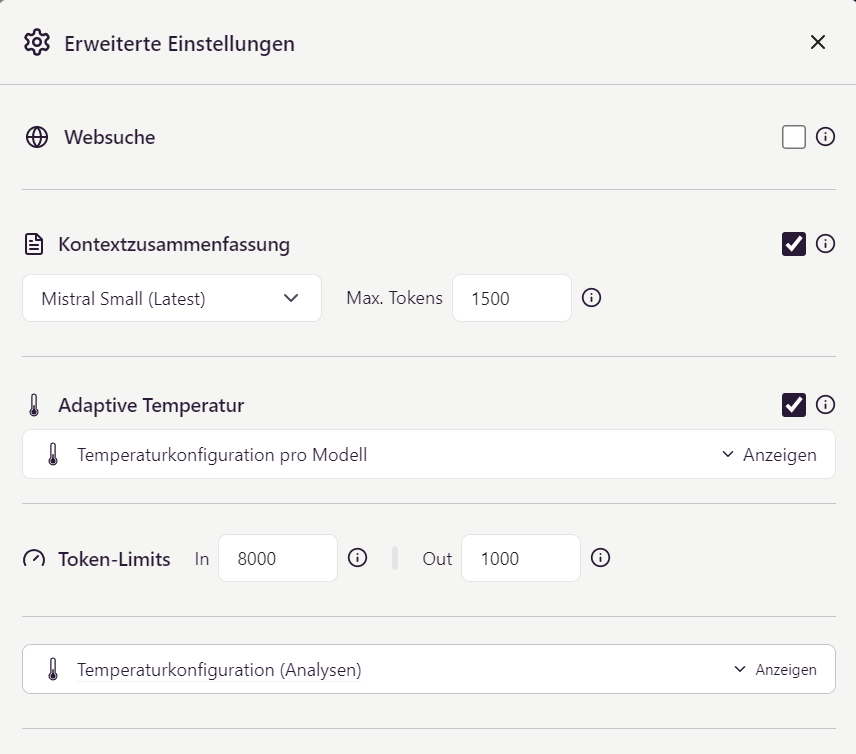This screenshot has height=754, width=856.
Task: Enable the Websuche checkbox
Action: (793, 136)
